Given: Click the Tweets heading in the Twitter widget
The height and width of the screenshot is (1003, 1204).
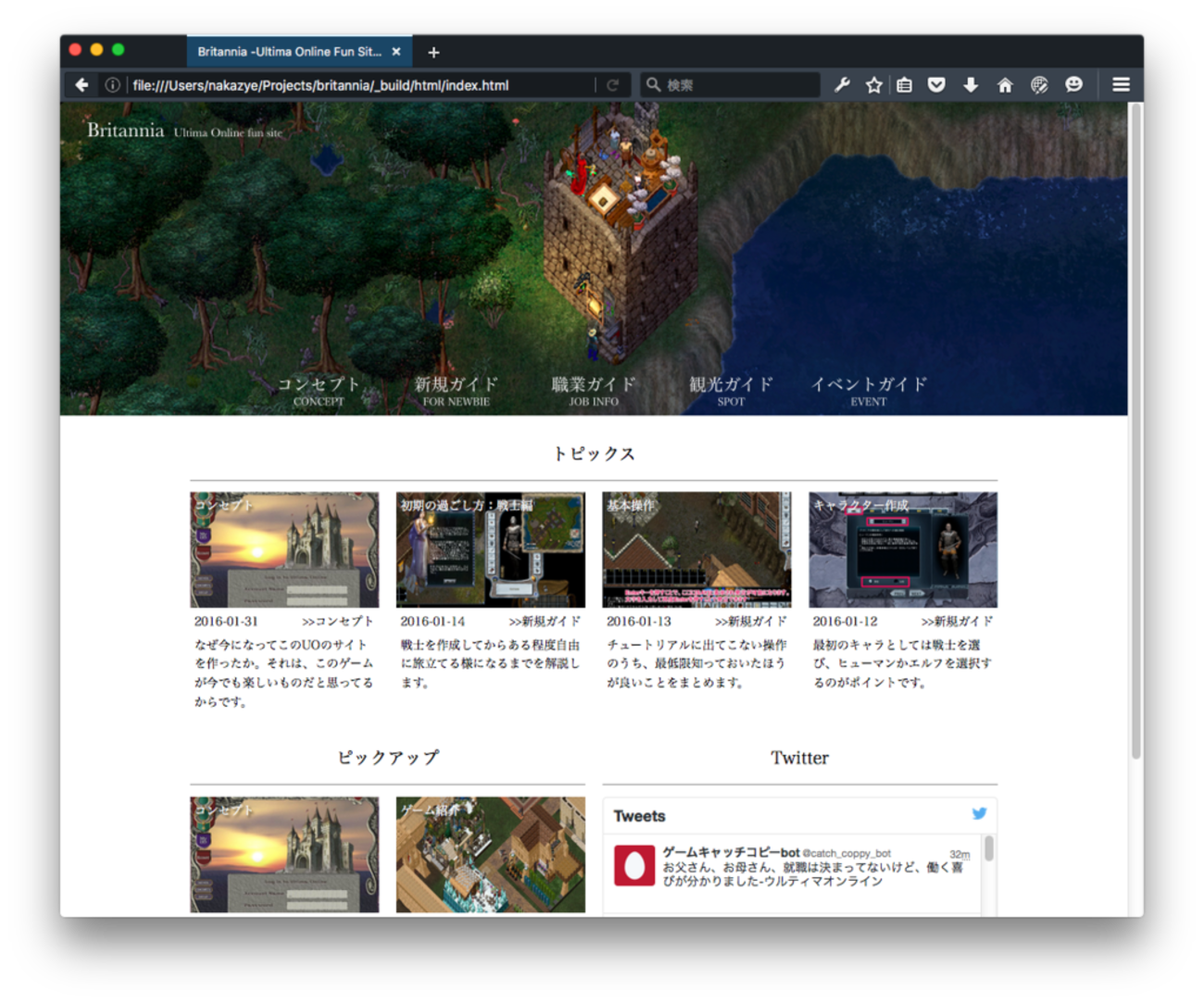Looking at the screenshot, I should coord(639,816).
